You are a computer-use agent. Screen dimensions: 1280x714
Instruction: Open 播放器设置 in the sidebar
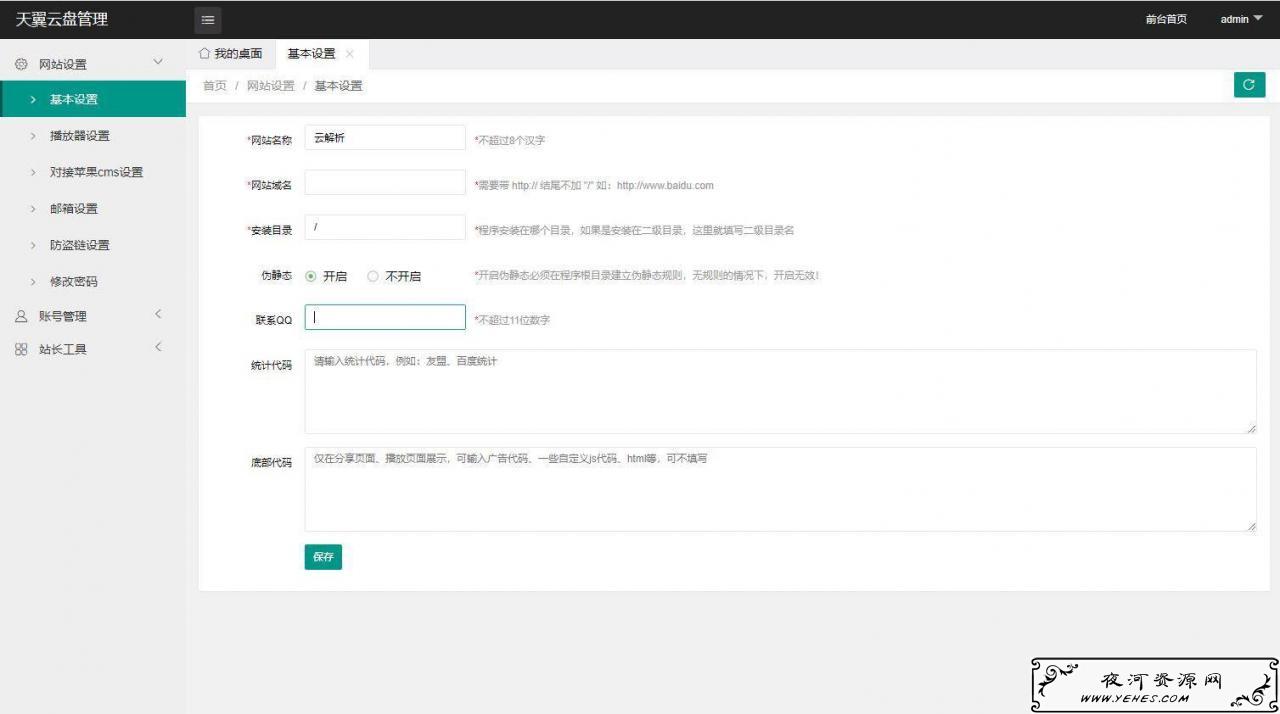click(x=93, y=136)
